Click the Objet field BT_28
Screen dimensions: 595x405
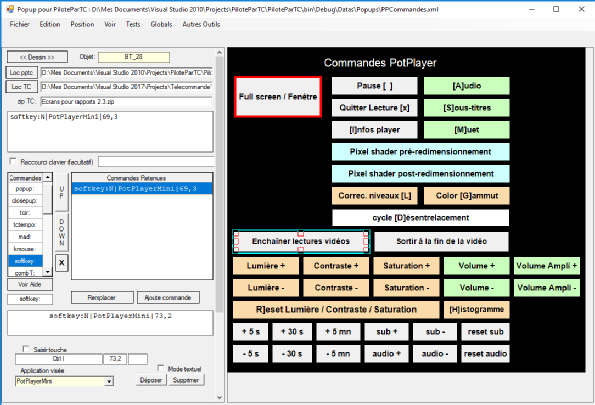coord(134,57)
